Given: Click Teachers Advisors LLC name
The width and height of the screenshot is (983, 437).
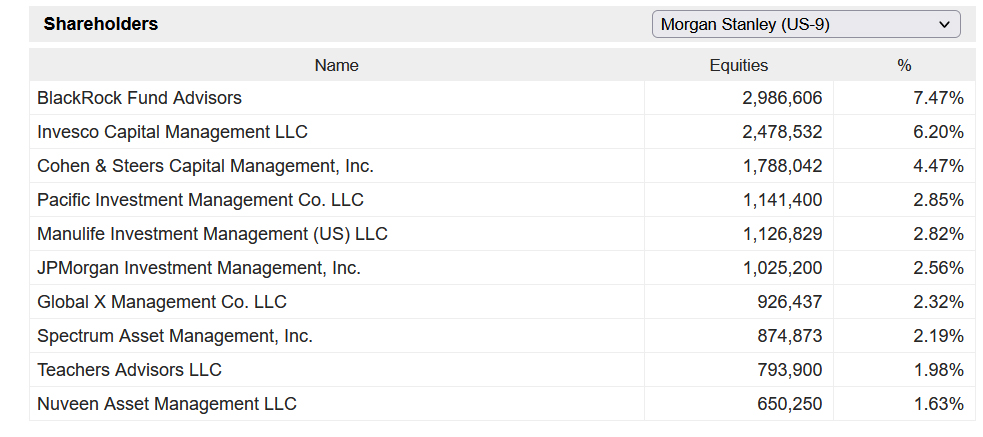Looking at the screenshot, I should coord(129,370).
